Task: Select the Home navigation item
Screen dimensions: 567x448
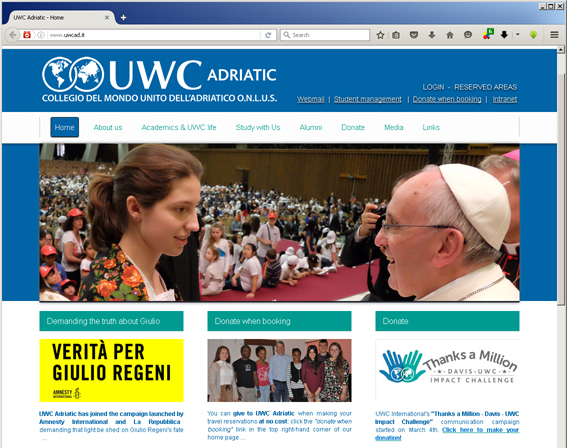Action: [x=64, y=127]
